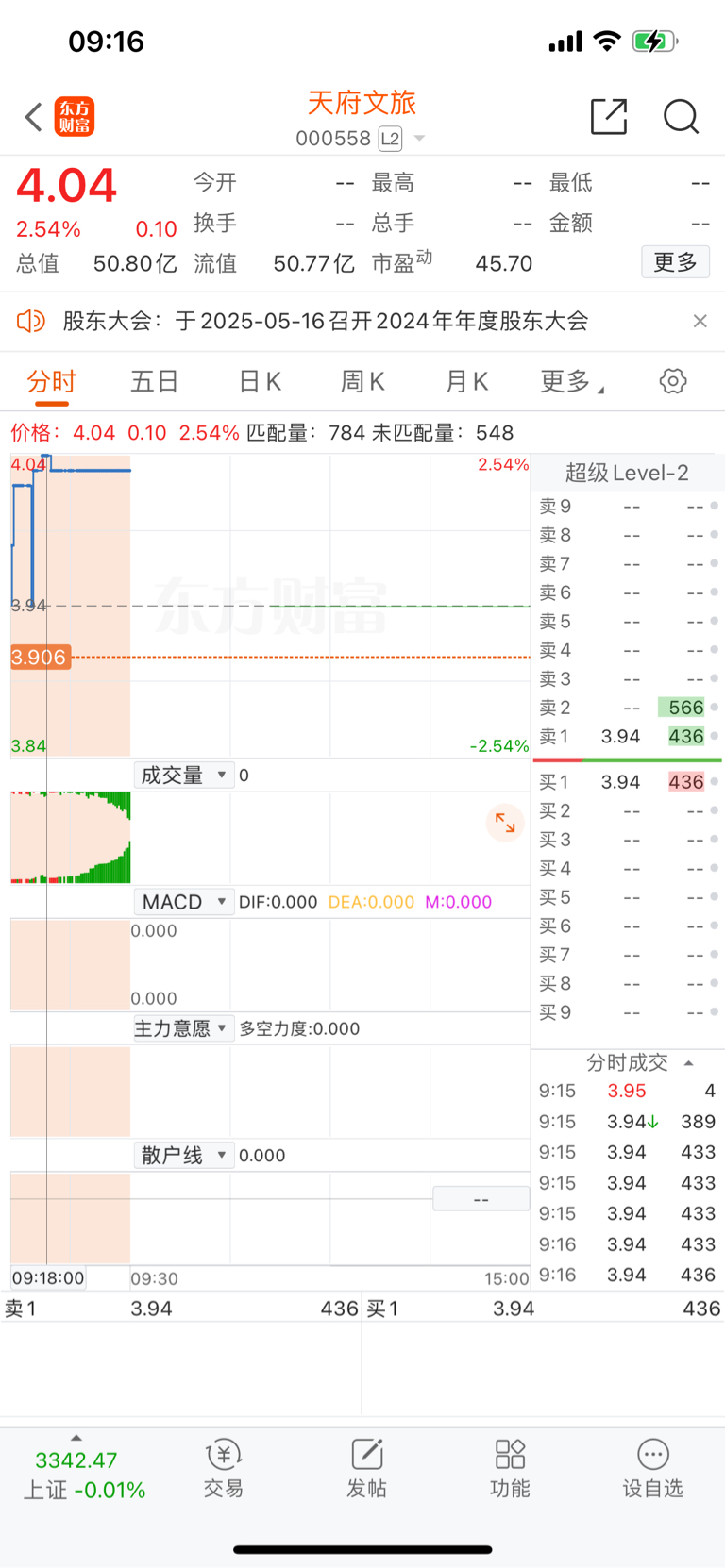Tap the 09:18:00 time marker
Screen dimensions: 725x1568
click(48, 1278)
